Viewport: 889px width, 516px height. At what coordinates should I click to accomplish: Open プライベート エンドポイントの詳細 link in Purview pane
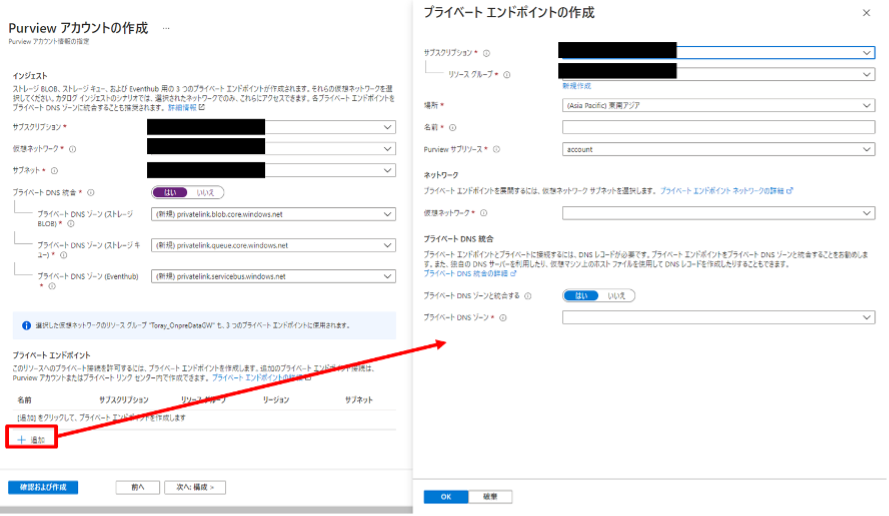(x=261, y=378)
